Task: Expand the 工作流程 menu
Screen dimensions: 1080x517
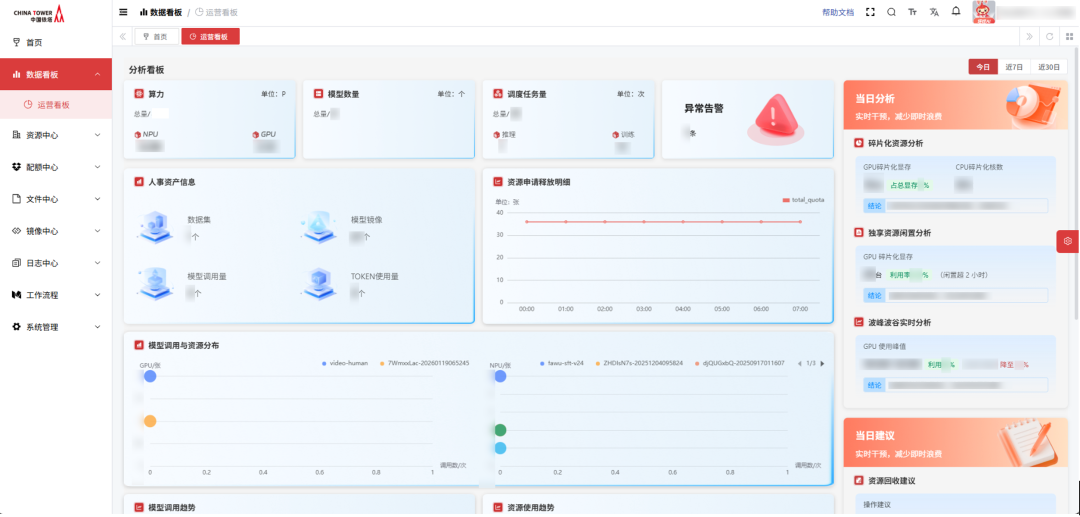Action: pos(56,295)
